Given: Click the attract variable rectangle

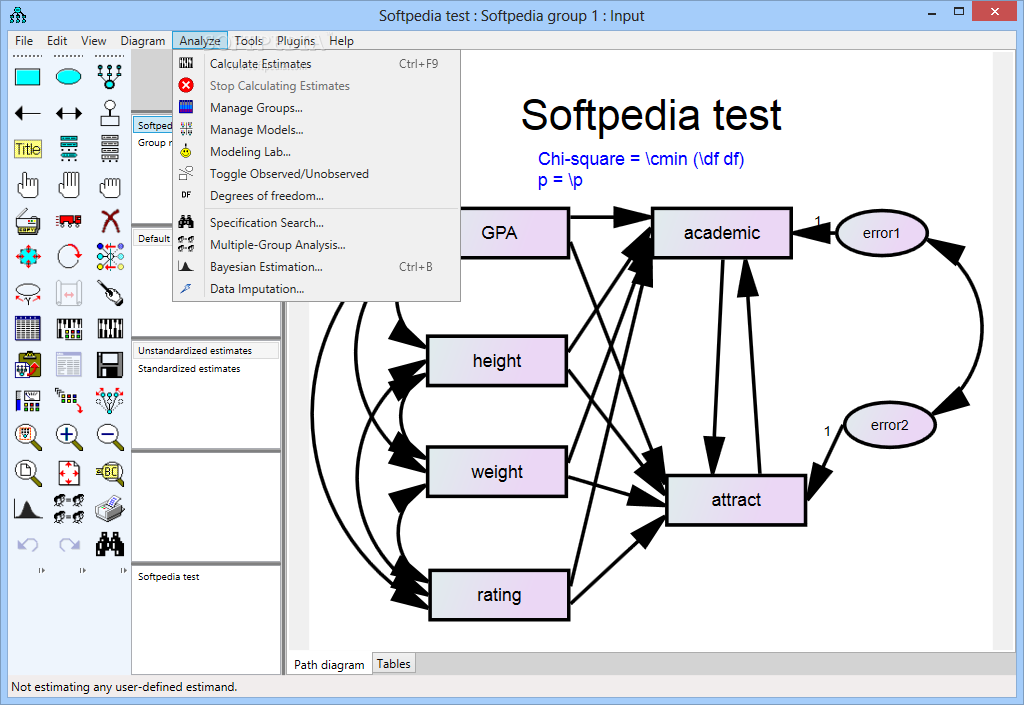Looking at the screenshot, I should pos(736,500).
